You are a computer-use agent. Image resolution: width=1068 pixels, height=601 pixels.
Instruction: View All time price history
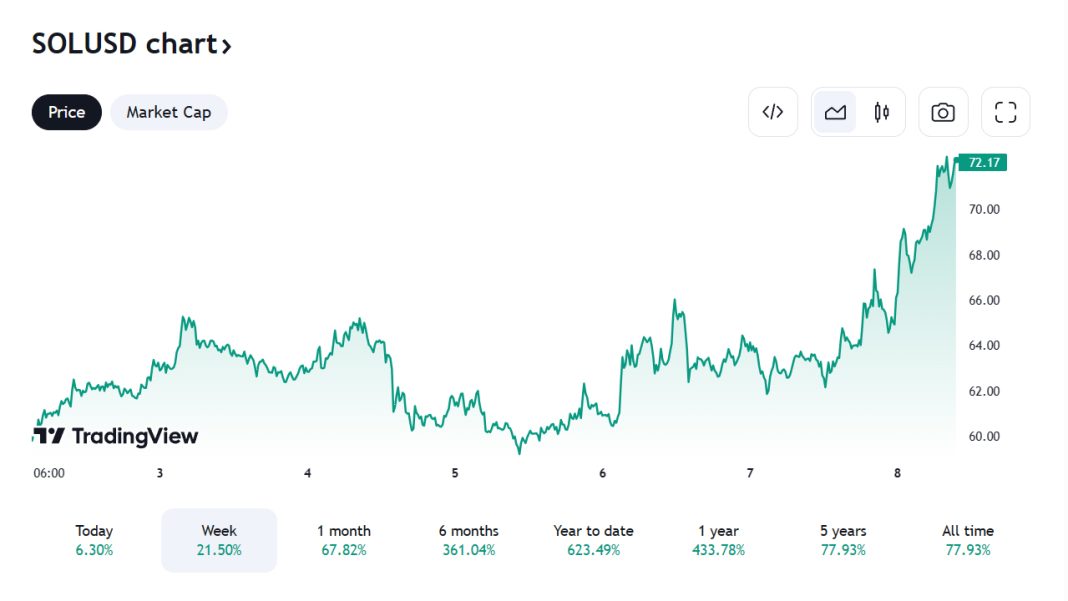[x=968, y=540]
